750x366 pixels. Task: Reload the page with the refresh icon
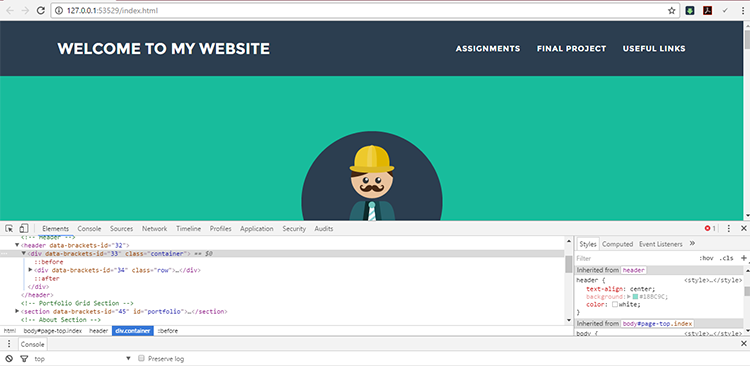pyautogui.click(x=41, y=11)
